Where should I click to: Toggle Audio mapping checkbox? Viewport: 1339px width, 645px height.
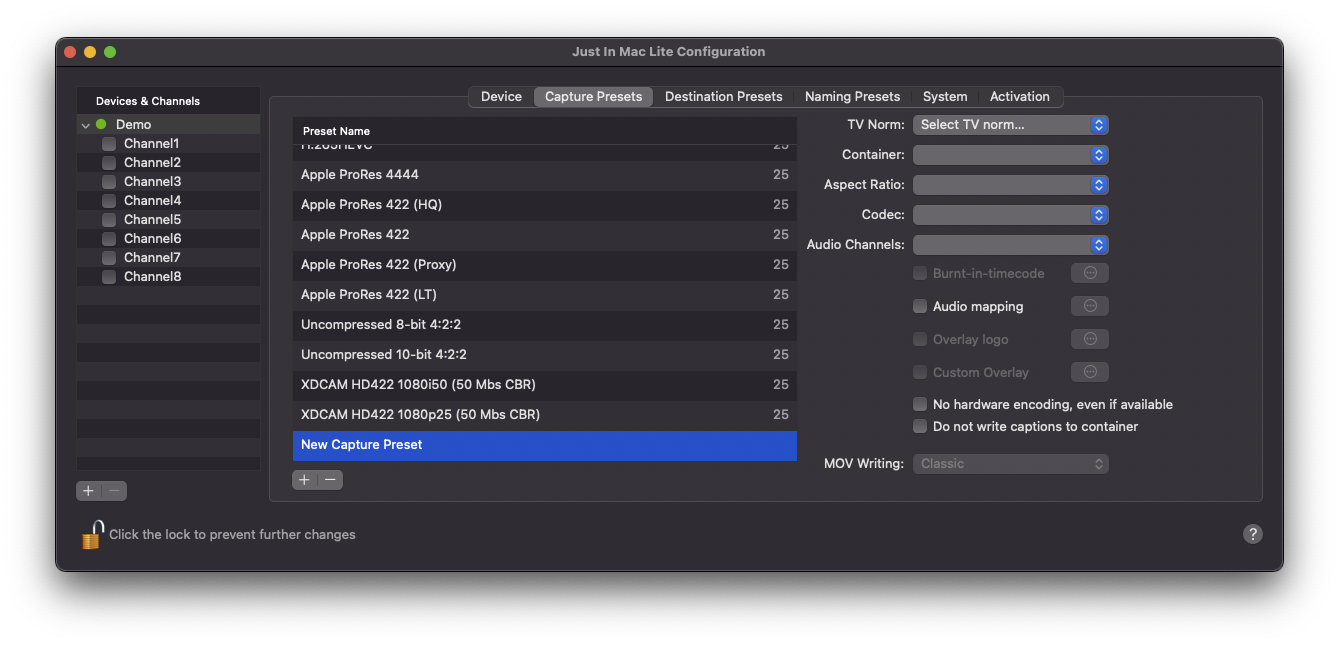[920, 306]
